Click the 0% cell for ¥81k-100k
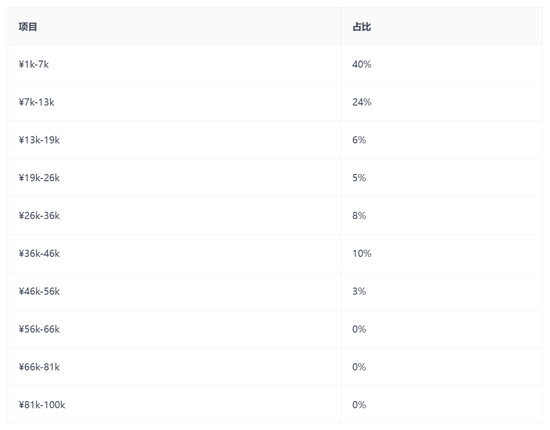Screen dimensions: 550x430 359,405
